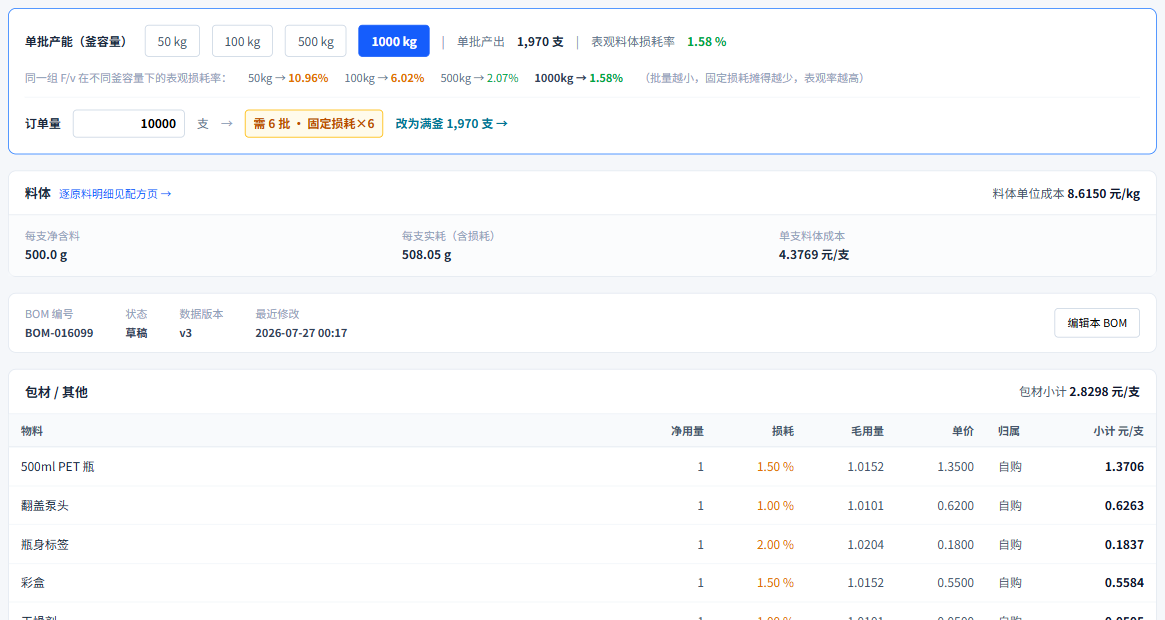
Task: Choose the 100 kg kettle capacity
Action: [242, 41]
